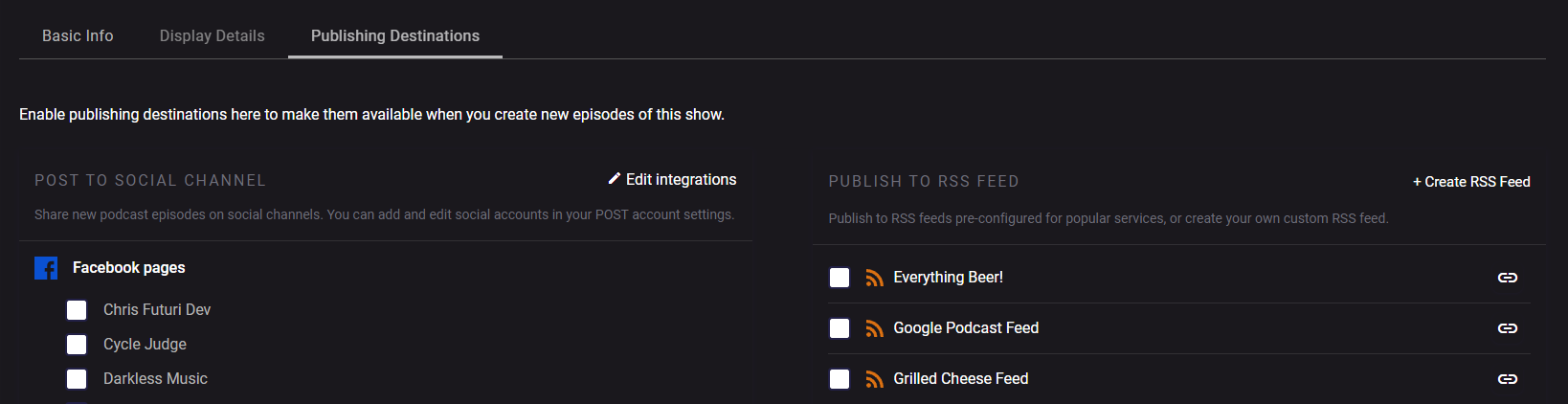Click link icon for Grilled Cheese Feed

(x=1507, y=379)
